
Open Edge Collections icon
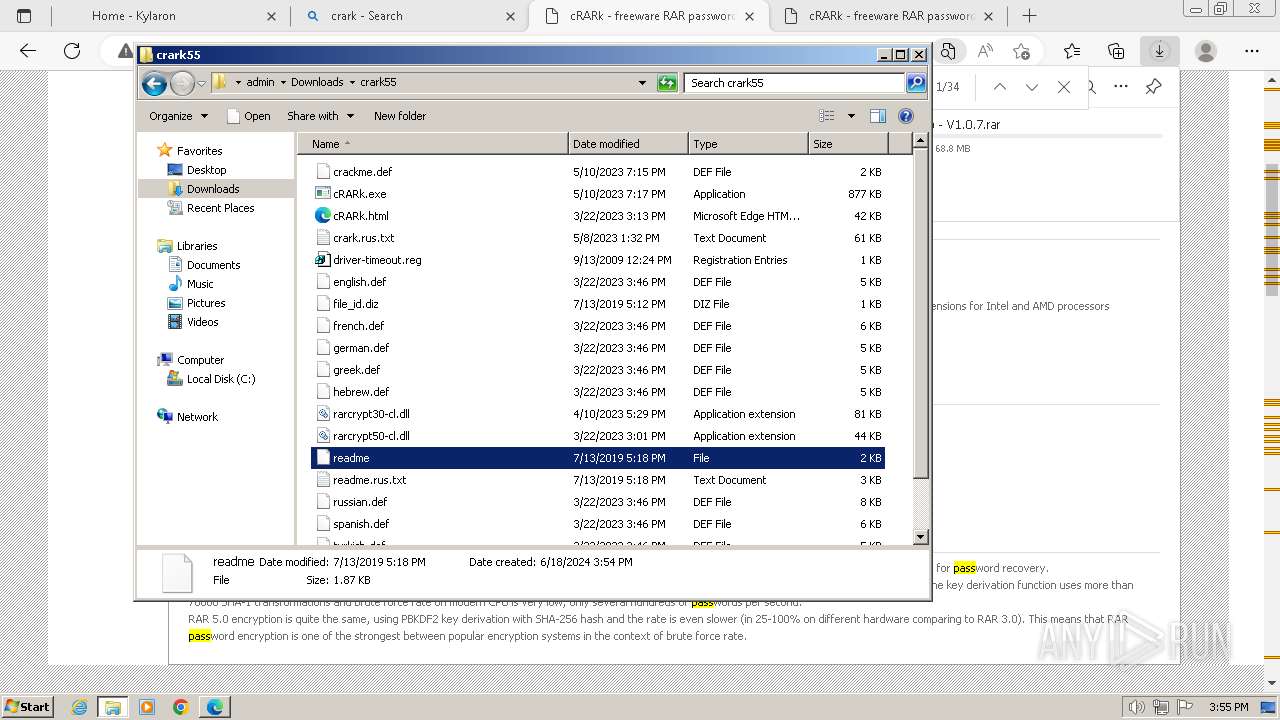pyautogui.click(x=1116, y=51)
